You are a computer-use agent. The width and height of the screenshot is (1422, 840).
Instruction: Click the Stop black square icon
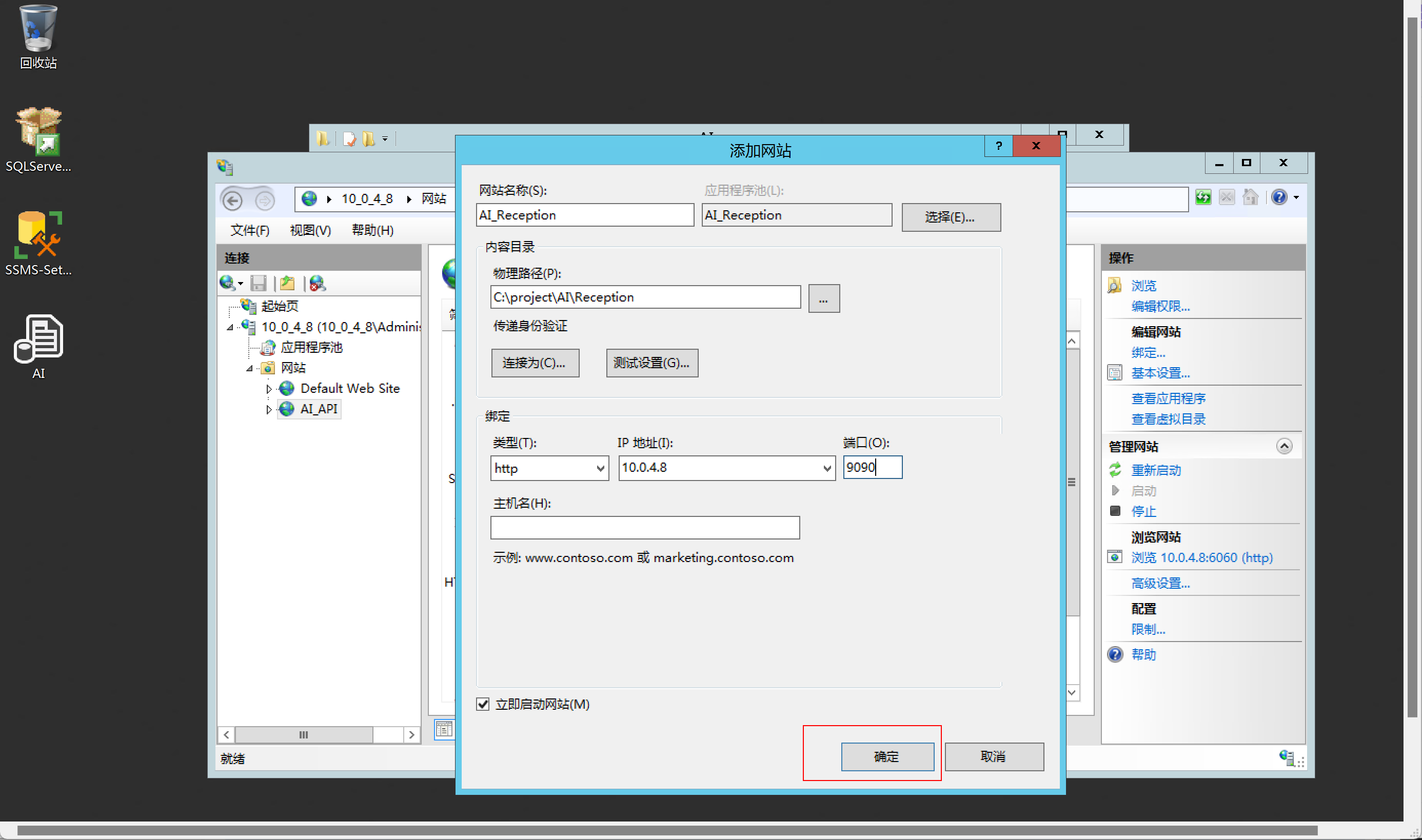[x=1115, y=511]
